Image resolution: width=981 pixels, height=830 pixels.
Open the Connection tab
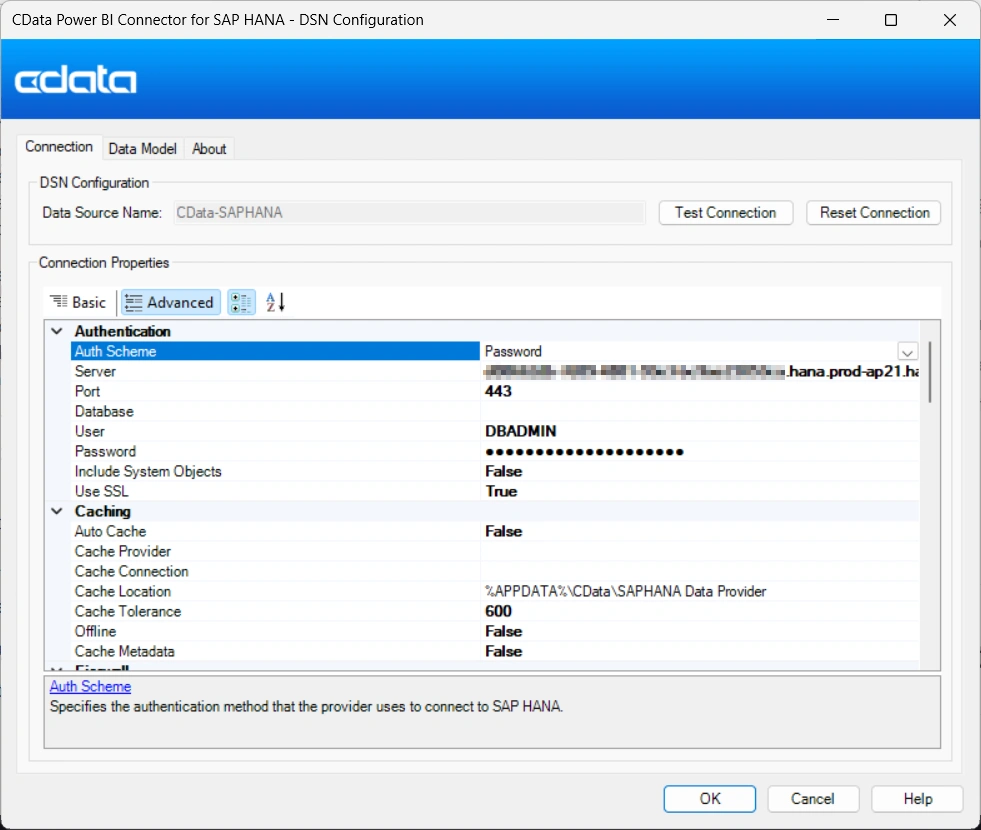(x=59, y=147)
